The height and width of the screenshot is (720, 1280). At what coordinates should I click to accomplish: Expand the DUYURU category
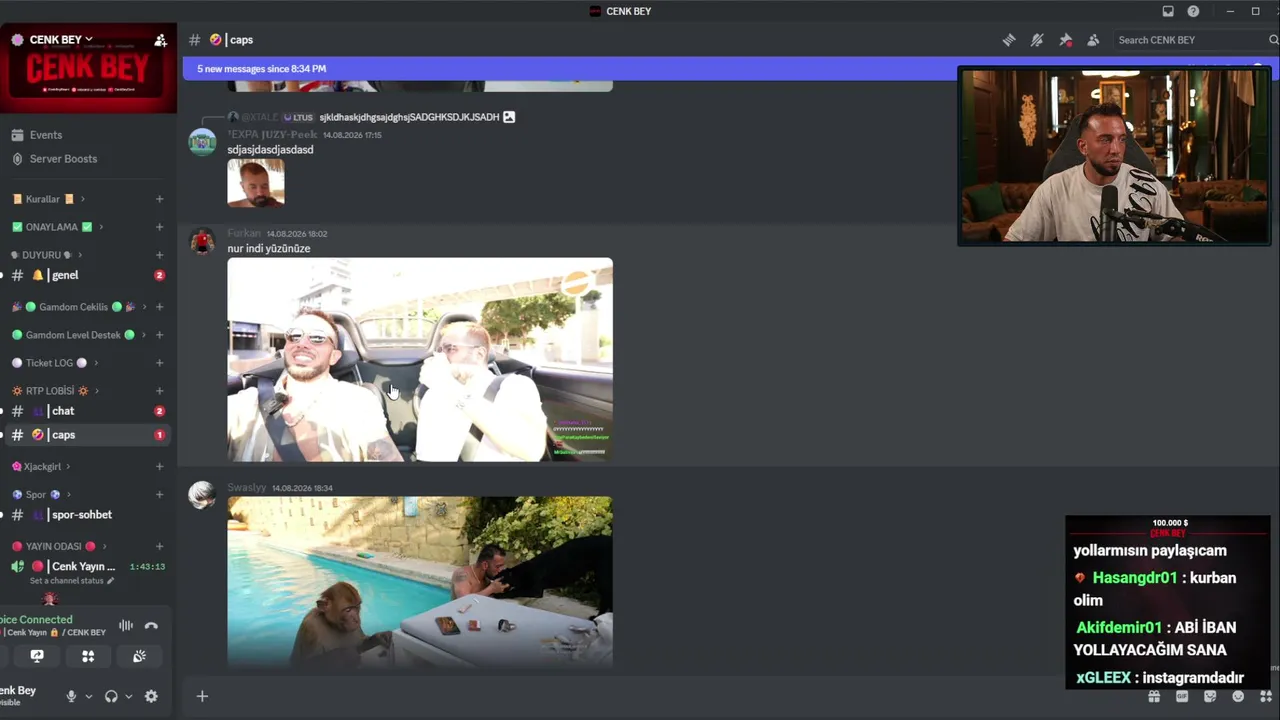(x=47, y=255)
